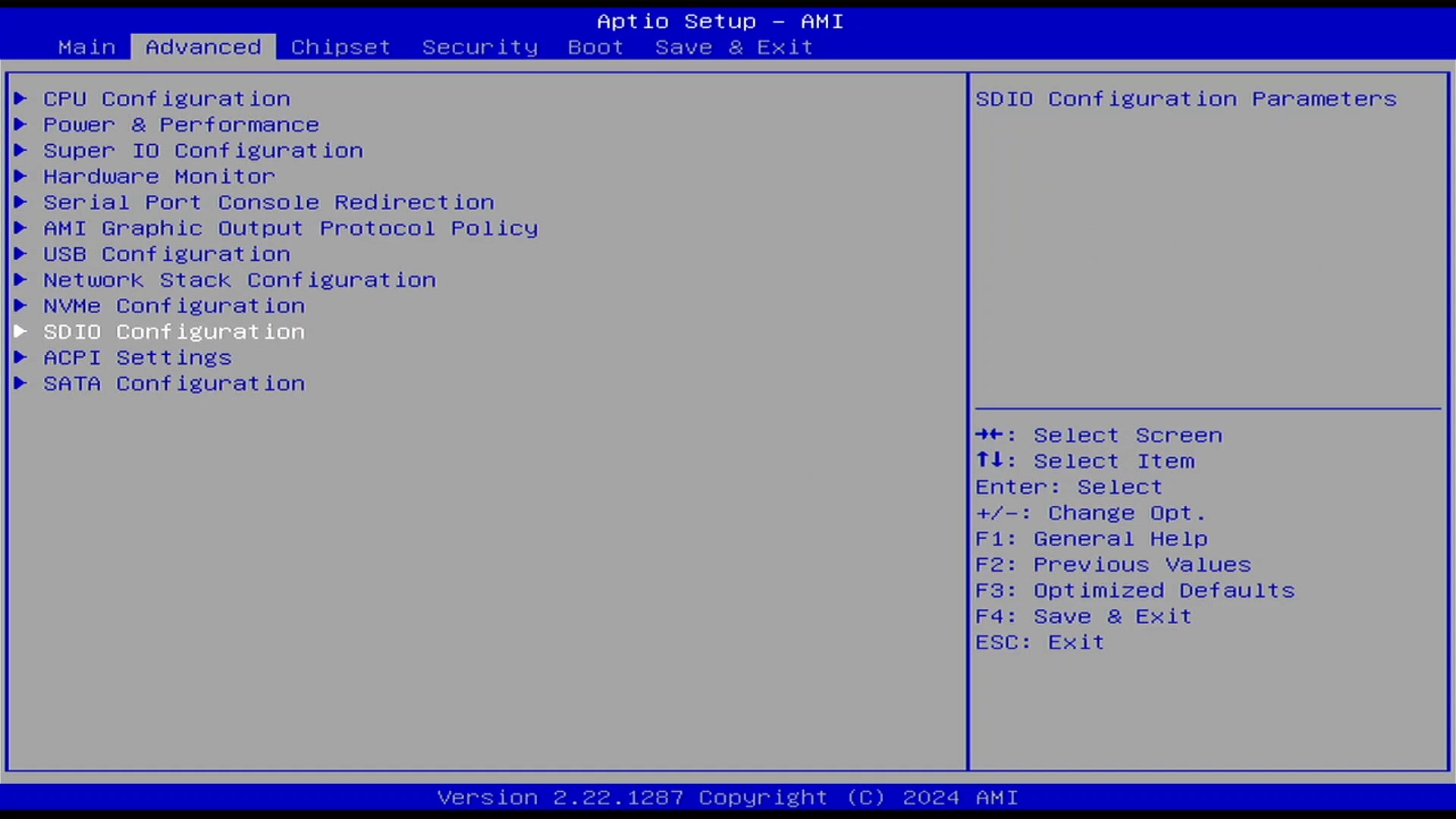Click arrow beside CPU Configuration
The height and width of the screenshot is (819, 1456).
click(x=20, y=98)
